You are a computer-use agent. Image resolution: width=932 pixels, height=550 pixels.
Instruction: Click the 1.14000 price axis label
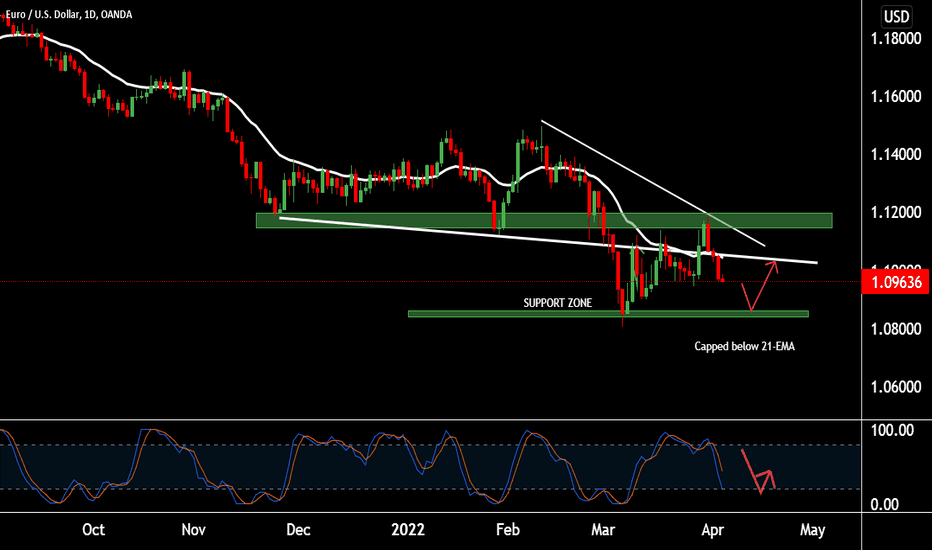[896, 155]
